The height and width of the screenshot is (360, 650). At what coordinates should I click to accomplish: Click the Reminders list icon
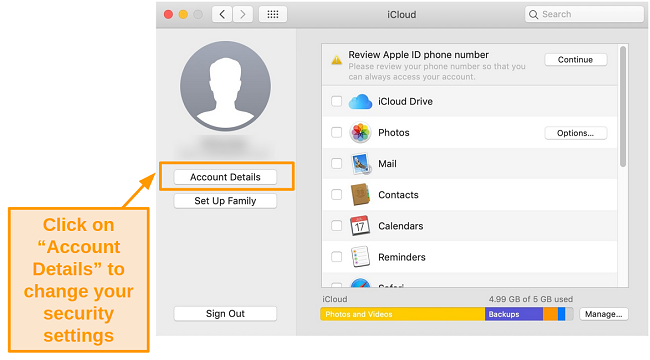(x=360, y=257)
